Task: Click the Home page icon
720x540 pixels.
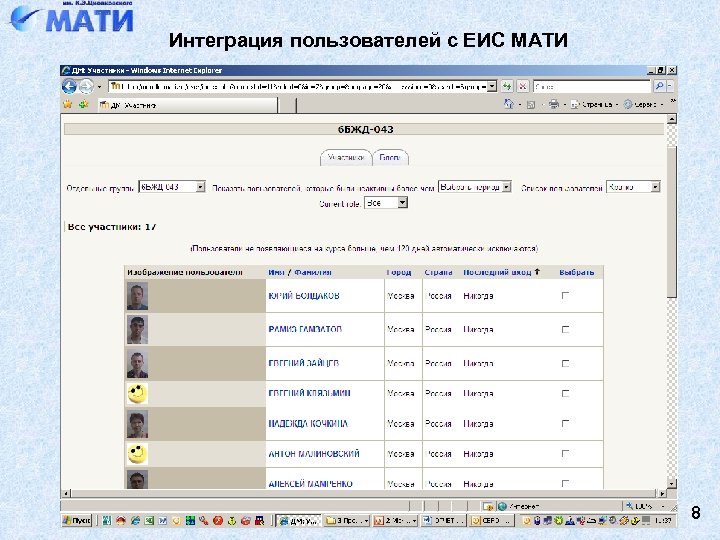Action: [509, 104]
